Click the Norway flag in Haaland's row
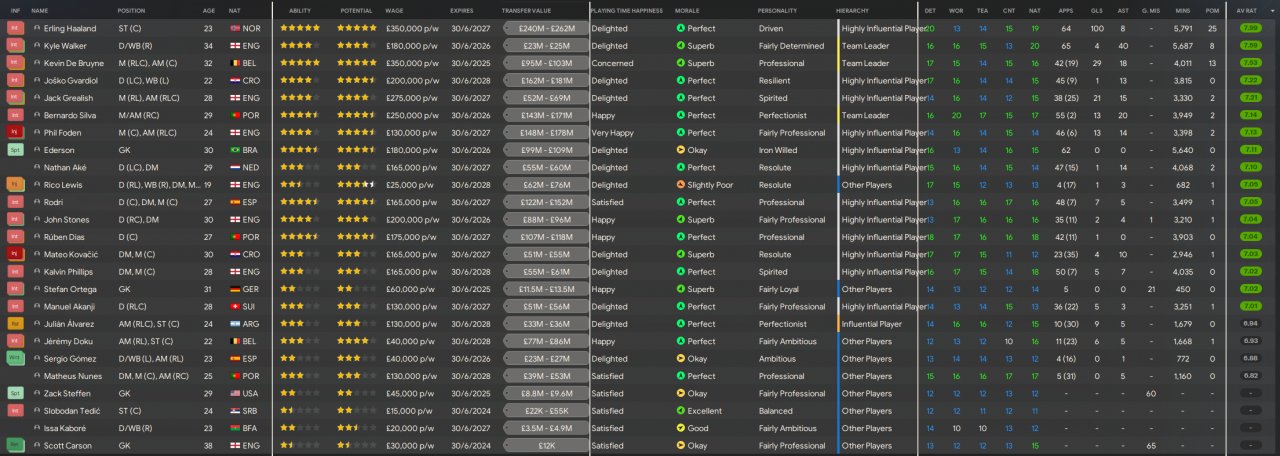 235,29
